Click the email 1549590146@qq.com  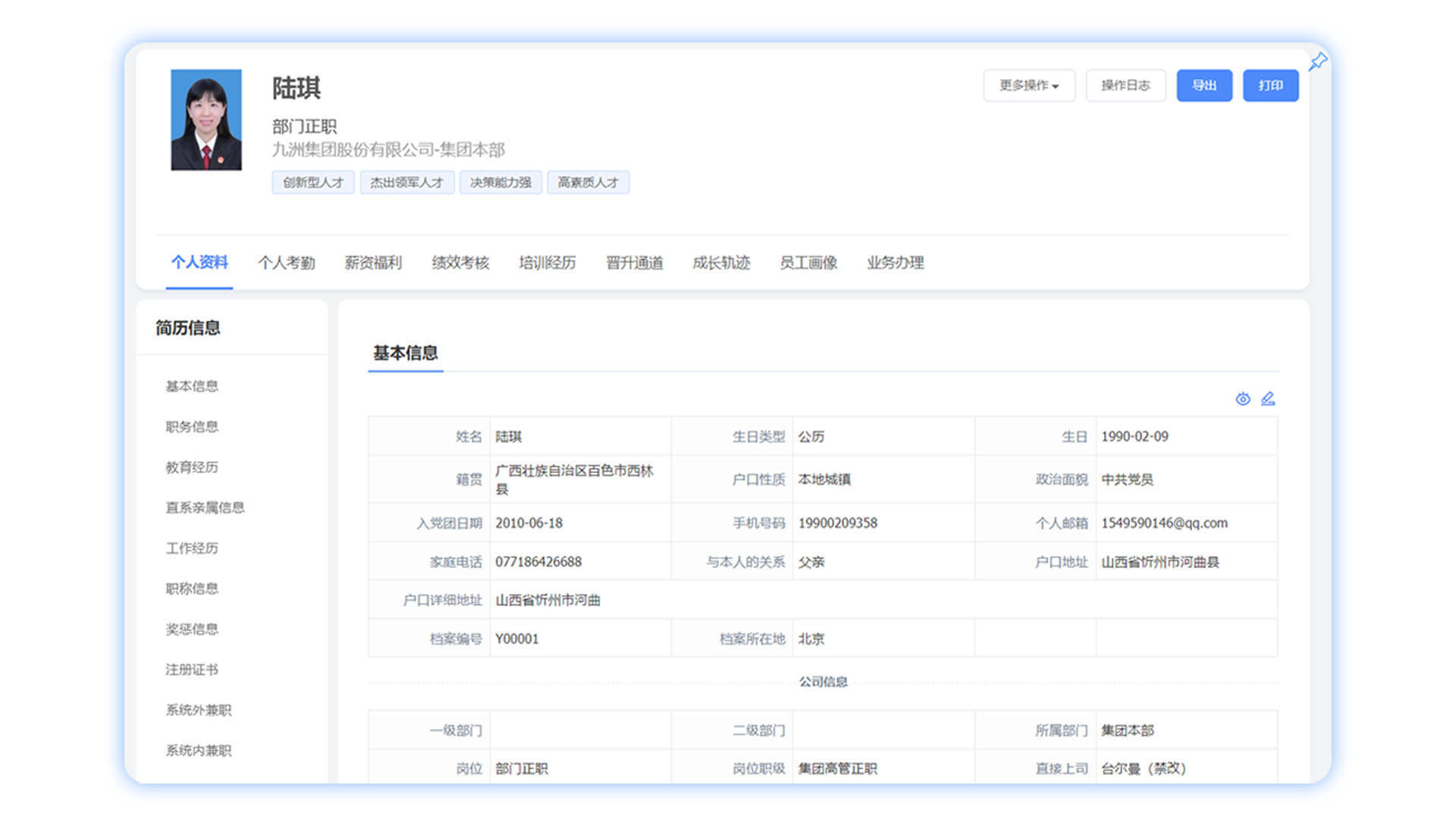point(1164,523)
